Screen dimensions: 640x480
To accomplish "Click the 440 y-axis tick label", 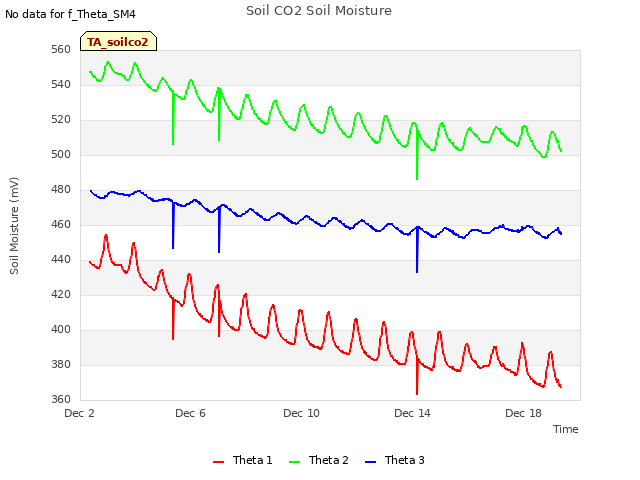I will click(x=61, y=260).
